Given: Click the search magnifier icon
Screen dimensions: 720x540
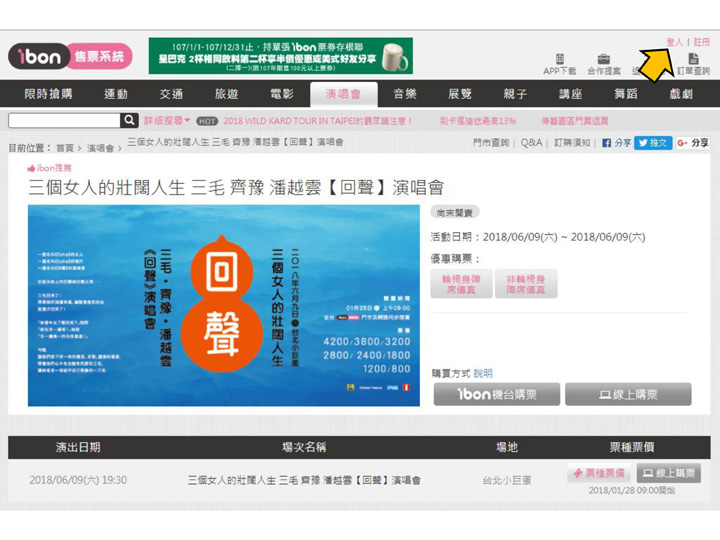Looking at the screenshot, I should 130,120.
